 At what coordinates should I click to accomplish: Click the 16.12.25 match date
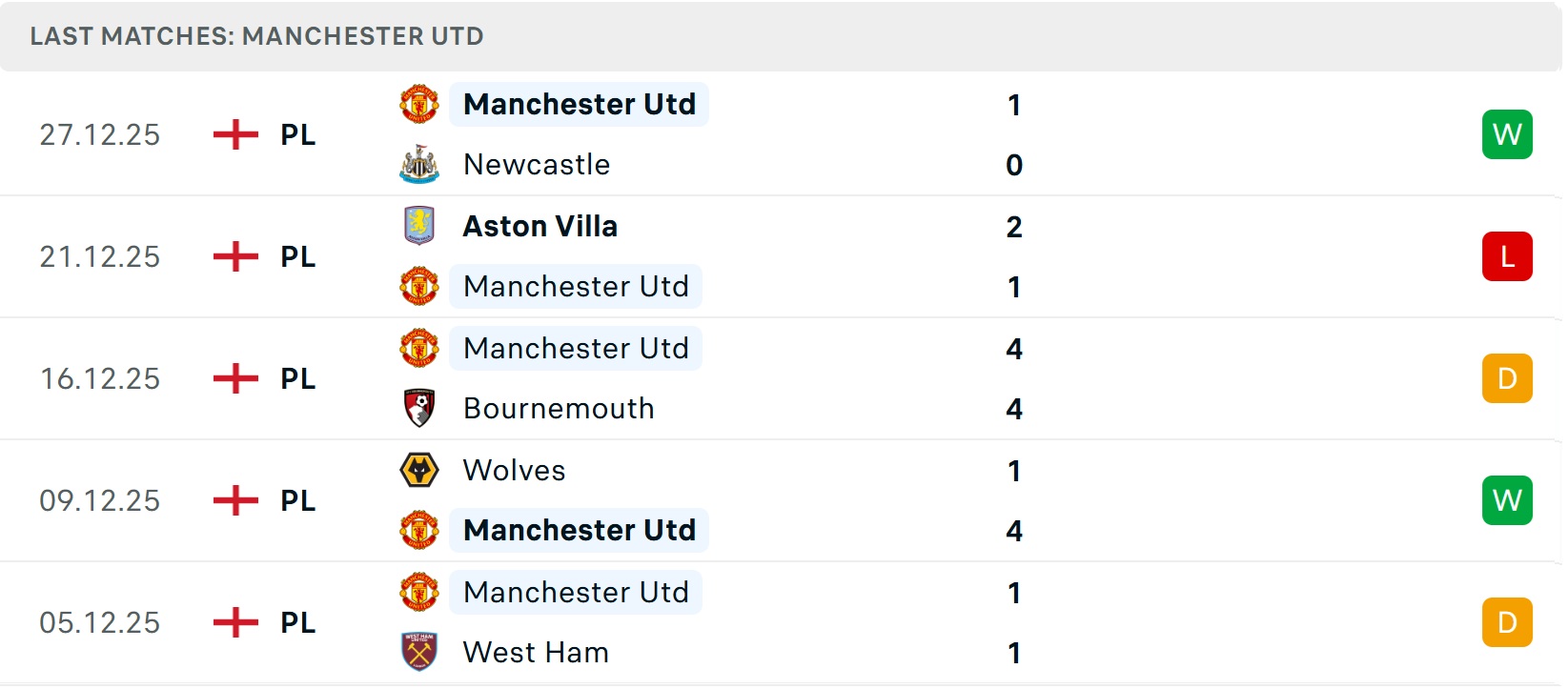click(100, 378)
